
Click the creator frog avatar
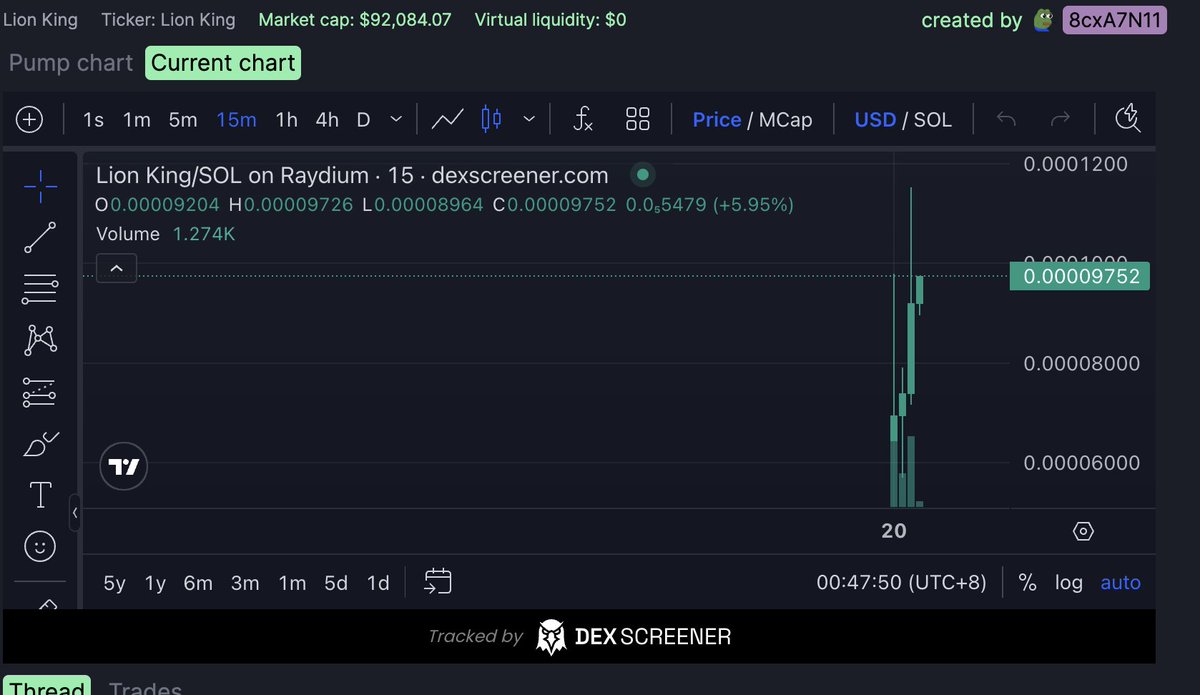click(x=1044, y=20)
